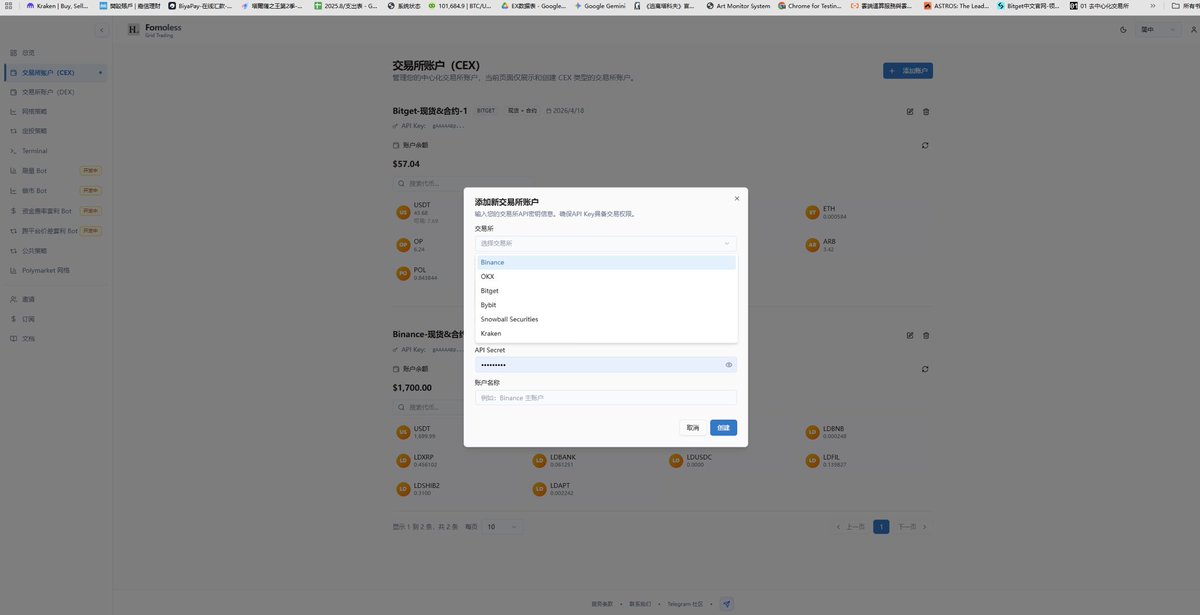This screenshot has height=615, width=1200.
Task: Choose Snowball Securities exchange option
Action: point(605,319)
